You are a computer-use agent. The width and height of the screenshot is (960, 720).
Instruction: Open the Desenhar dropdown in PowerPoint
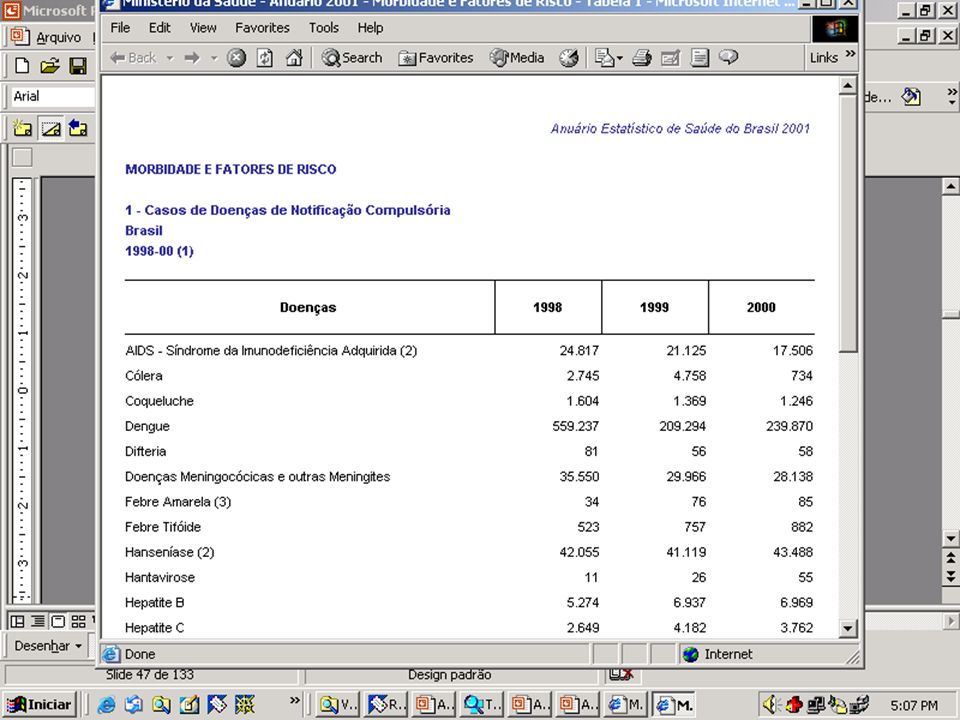coord(48,646)
